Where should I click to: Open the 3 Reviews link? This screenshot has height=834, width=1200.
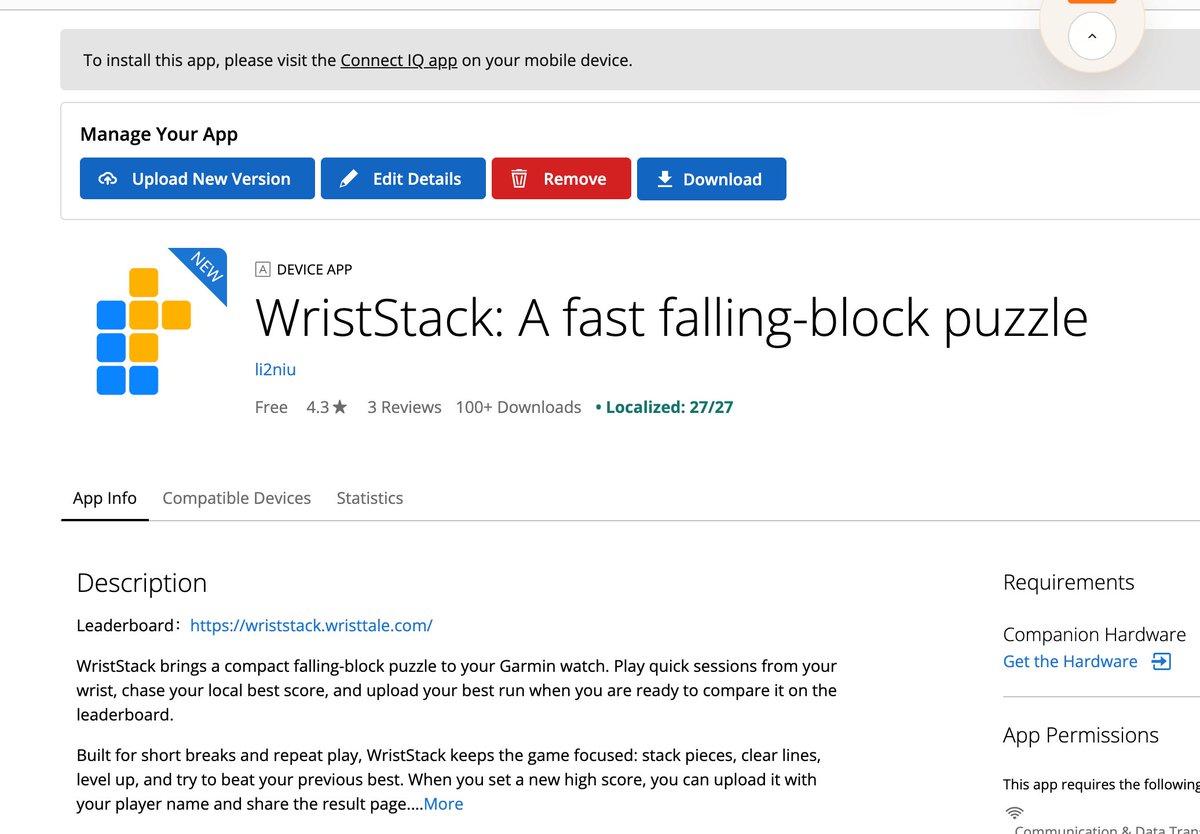(404, 407)
